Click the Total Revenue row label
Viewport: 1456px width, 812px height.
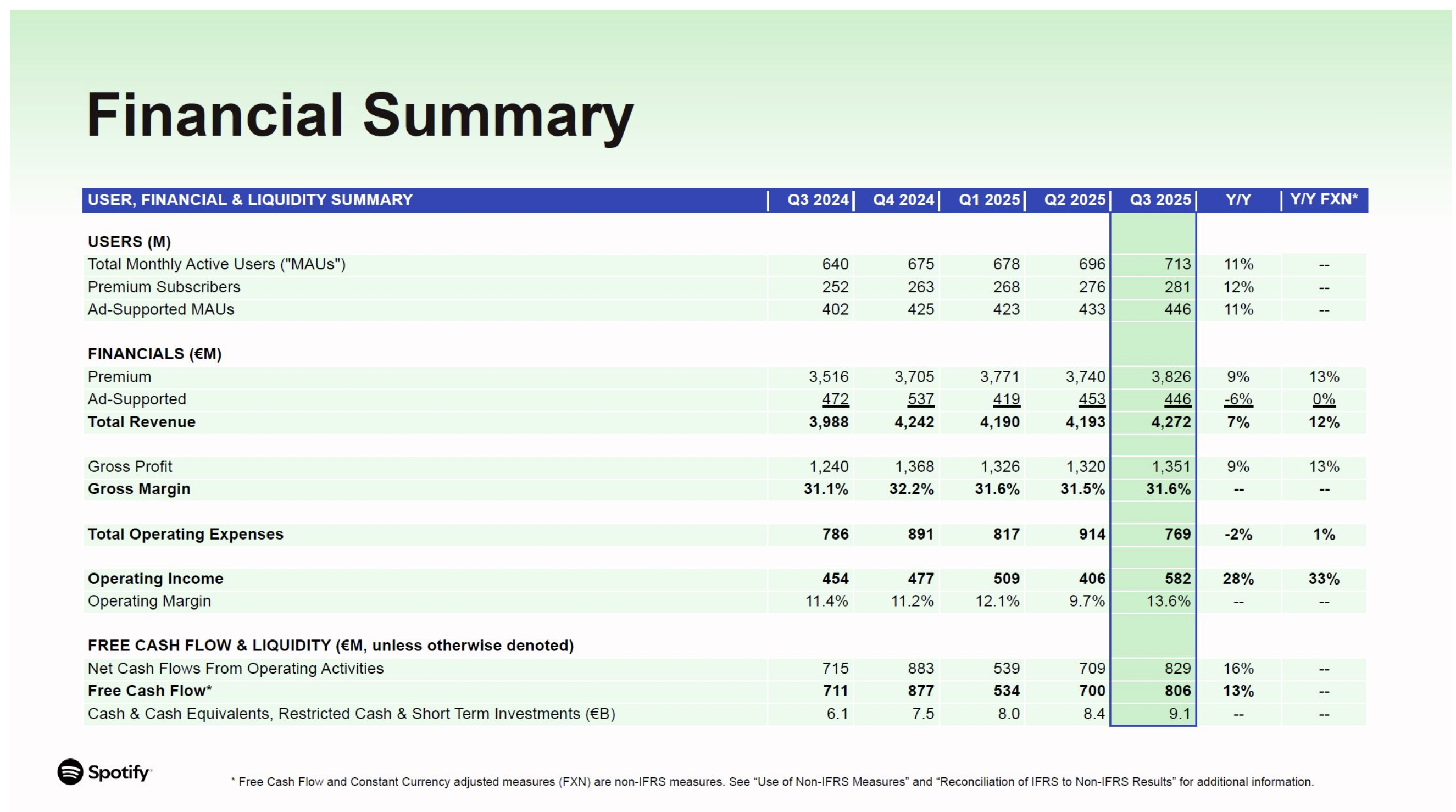coord(141,422)
